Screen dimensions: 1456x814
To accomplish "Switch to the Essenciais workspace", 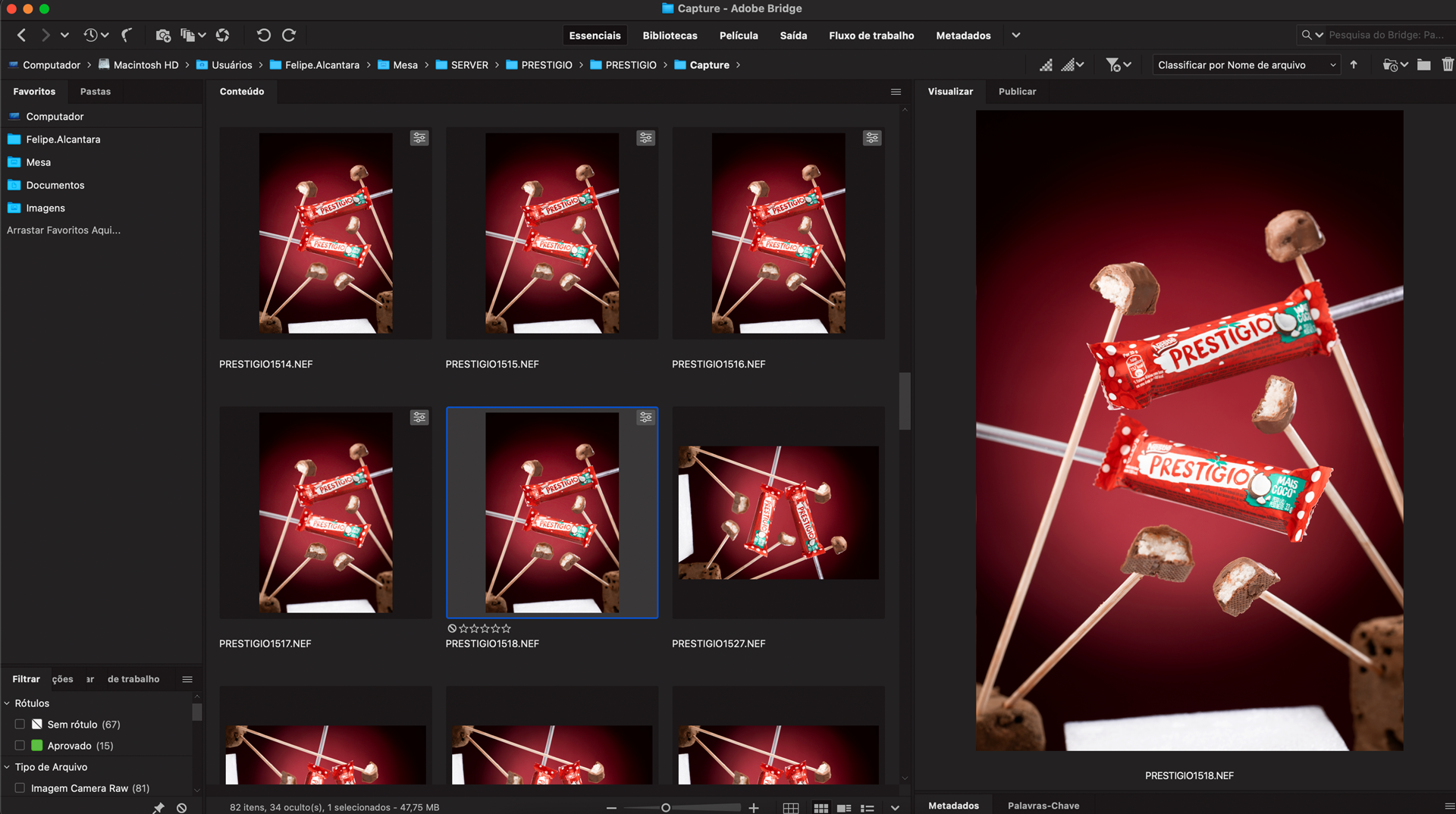I will [595, 36].
